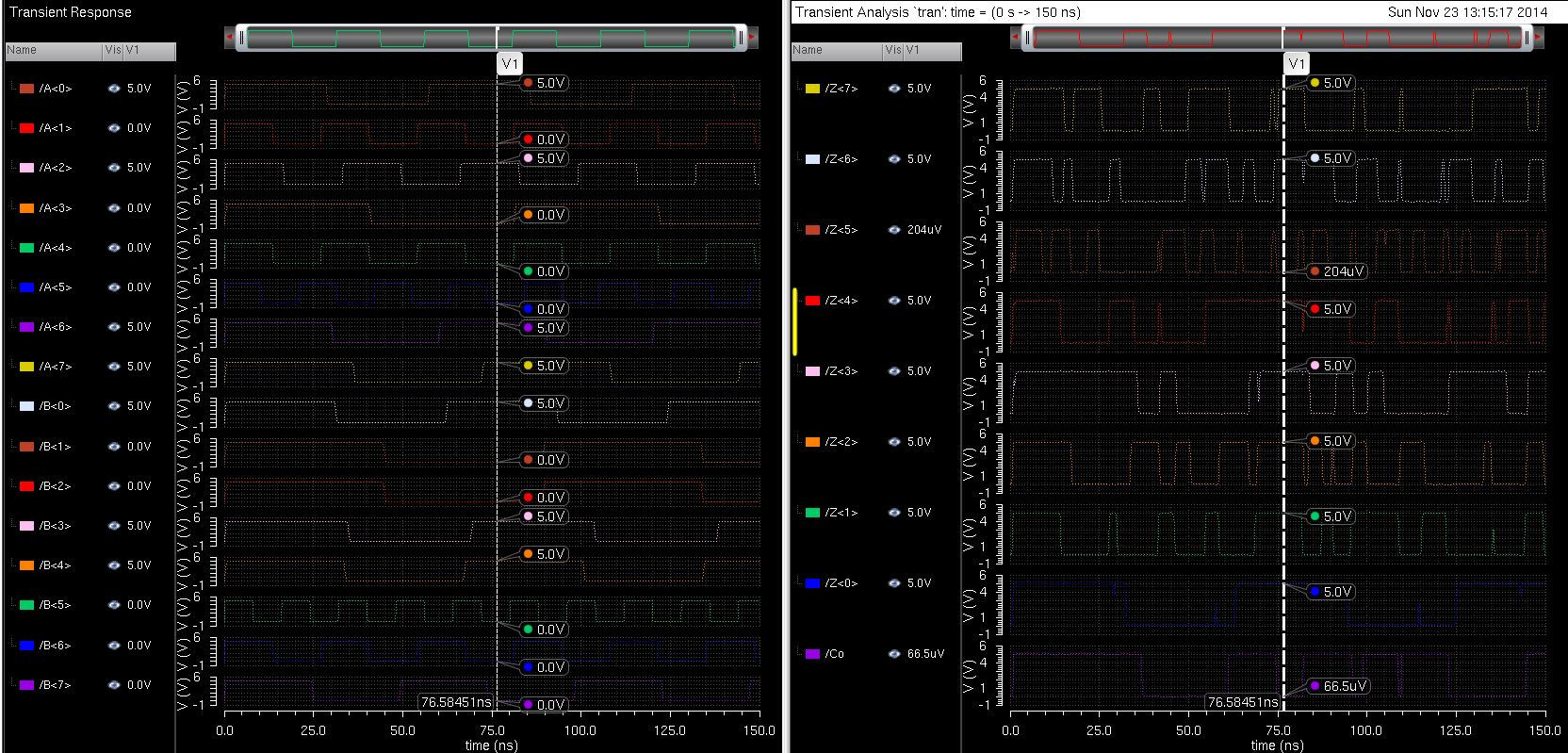The height and width of the screenshot is (753, 1568).
Task: Click the date stamp Sun Nov 23 2014
Action: pos(1467,12)
